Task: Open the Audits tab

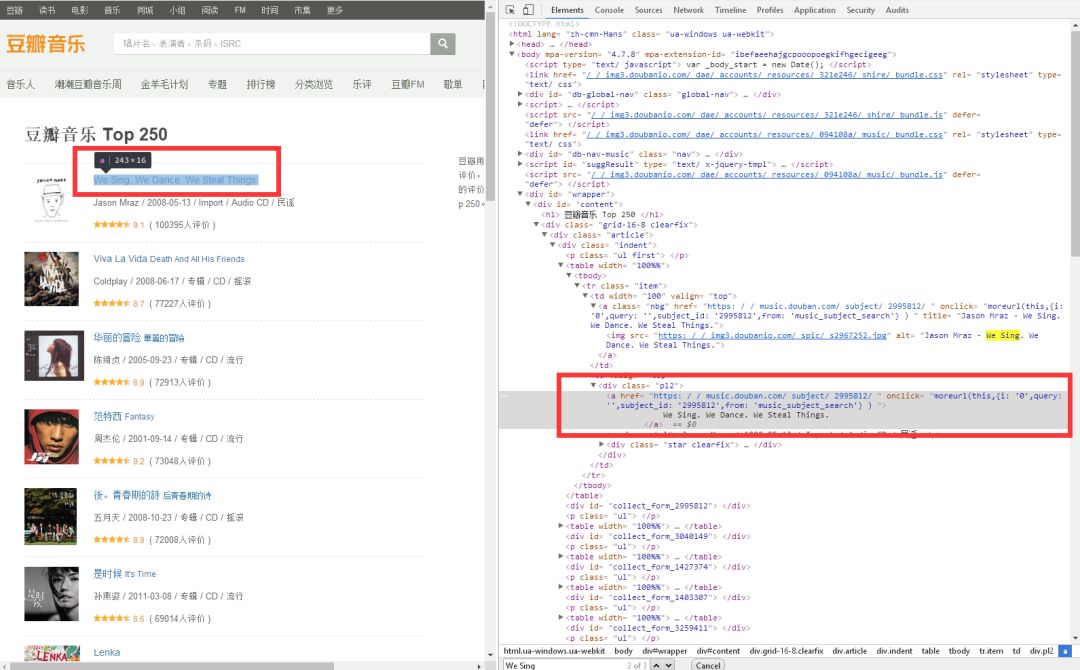Action: 897,10
